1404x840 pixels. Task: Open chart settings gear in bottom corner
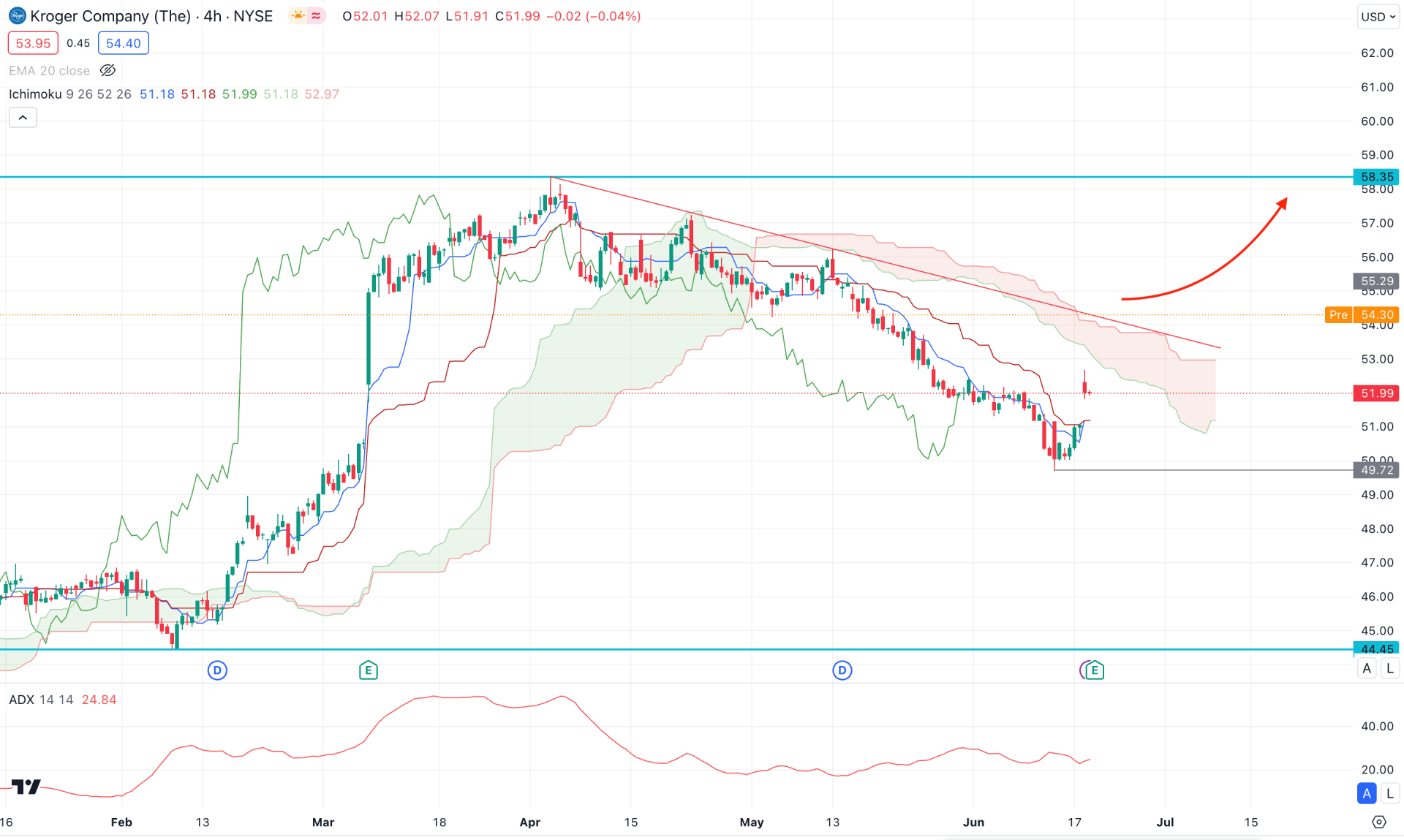(x=1379, y=822)
